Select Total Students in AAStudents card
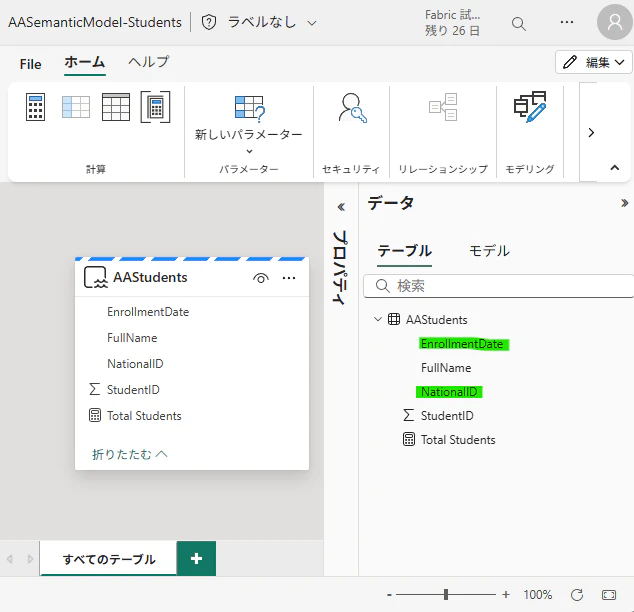Screen dimensions: 634x612 tap(144, 416)
